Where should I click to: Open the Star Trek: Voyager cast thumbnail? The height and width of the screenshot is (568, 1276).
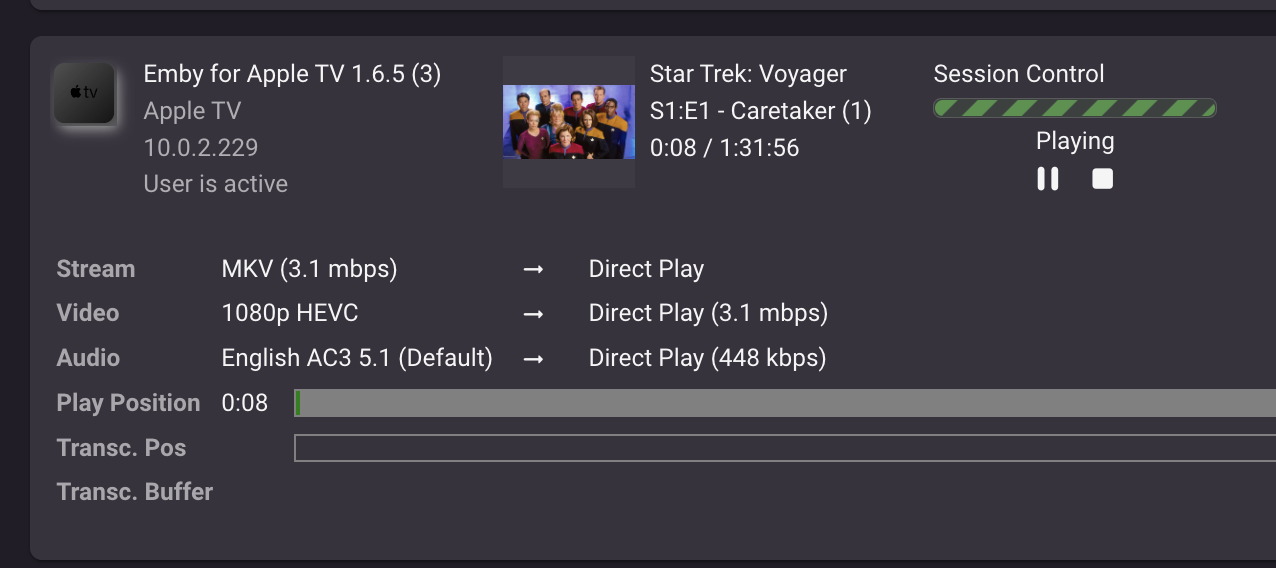click(x=568, y=122)
